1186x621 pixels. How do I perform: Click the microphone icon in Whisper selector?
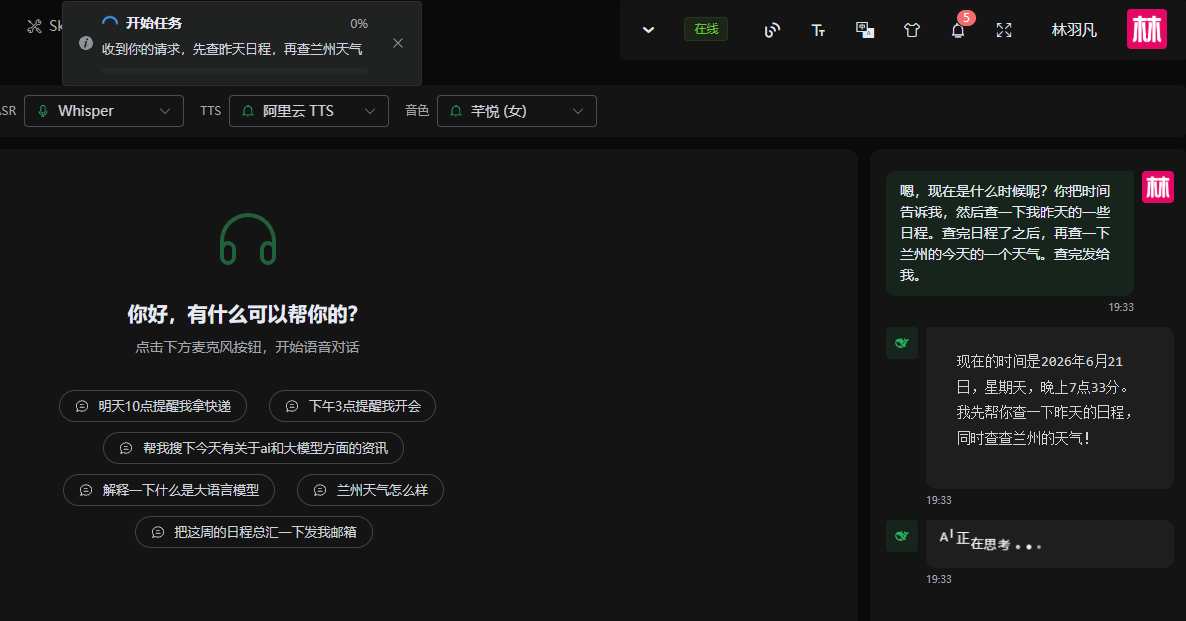43,111
